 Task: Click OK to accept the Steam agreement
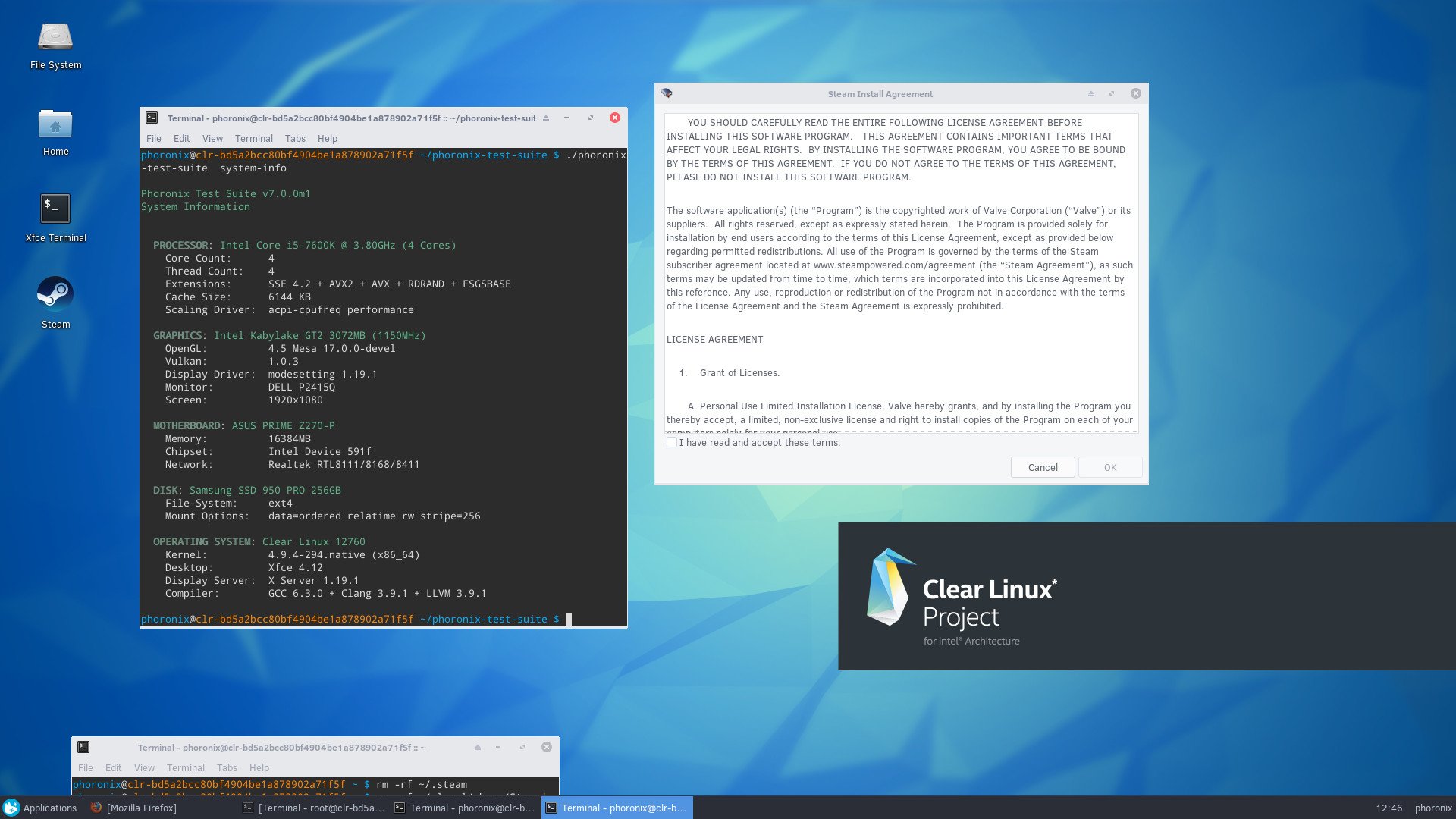pyautogui.click(x=1109, y=467)
